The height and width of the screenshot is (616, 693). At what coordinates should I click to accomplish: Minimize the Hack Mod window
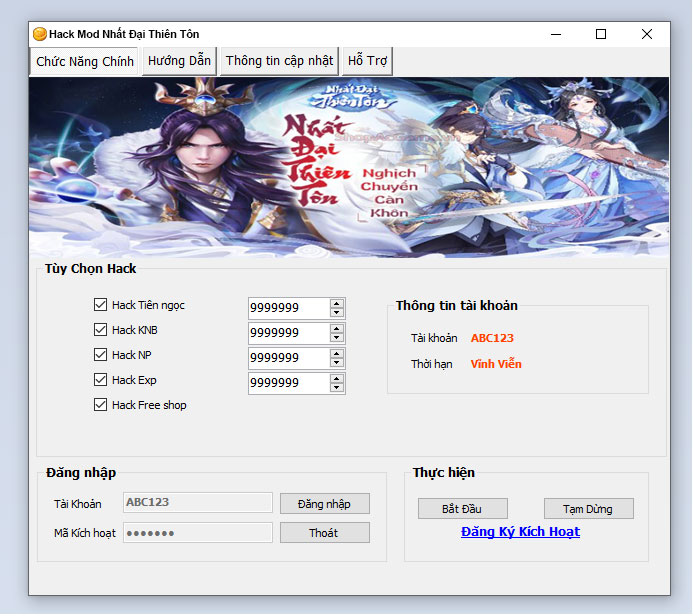pyautogui.click(x=556, y=34)
